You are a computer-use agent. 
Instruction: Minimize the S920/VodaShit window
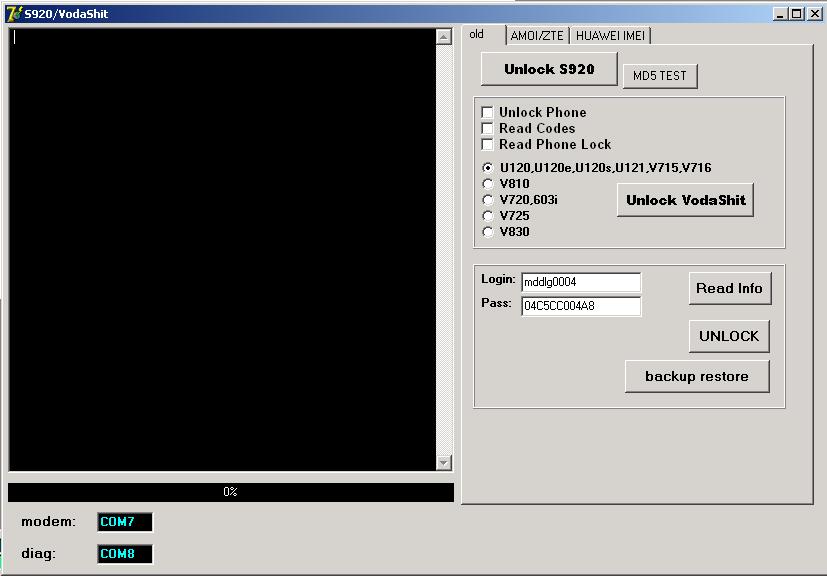[780, 14]
